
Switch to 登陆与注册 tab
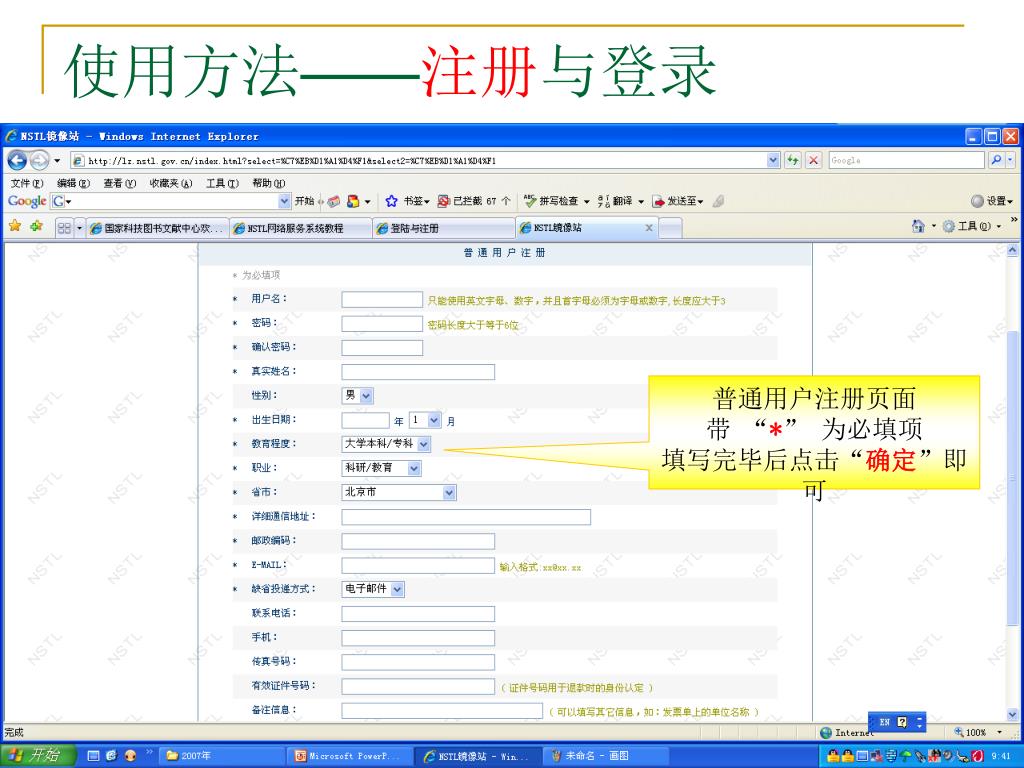(x=443, y=228)
